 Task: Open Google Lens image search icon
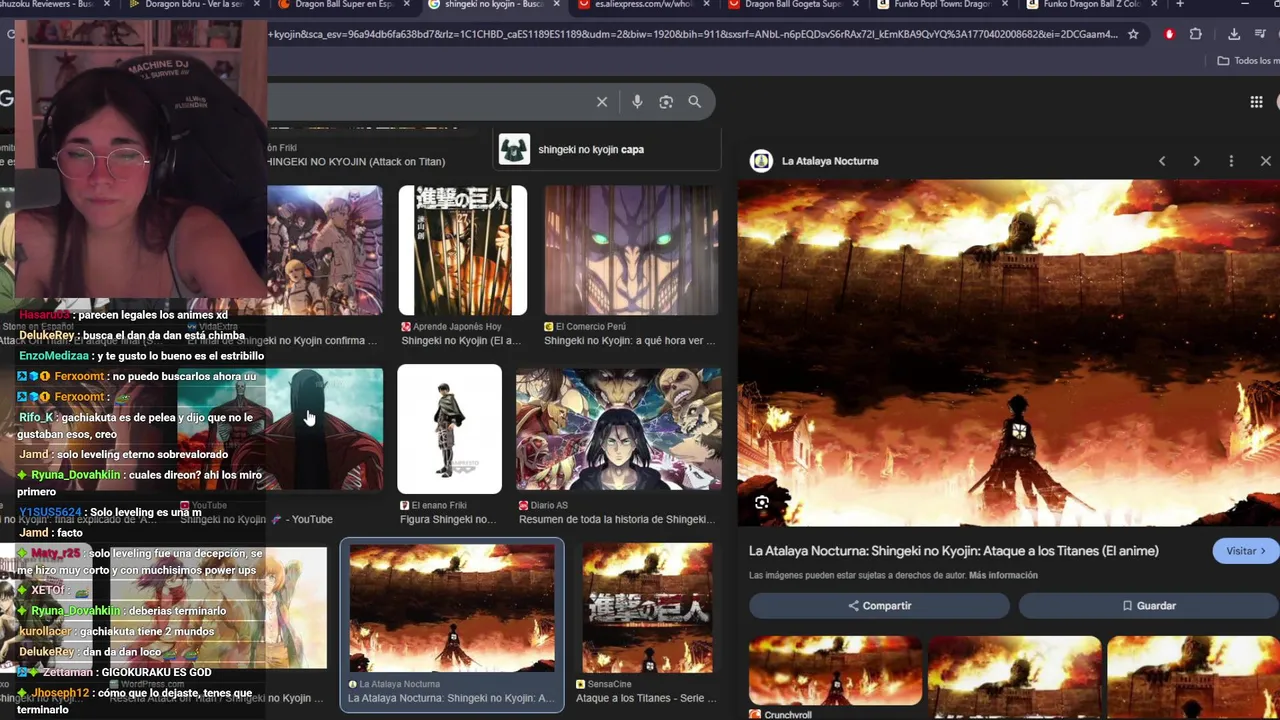[x=666, y=102]
